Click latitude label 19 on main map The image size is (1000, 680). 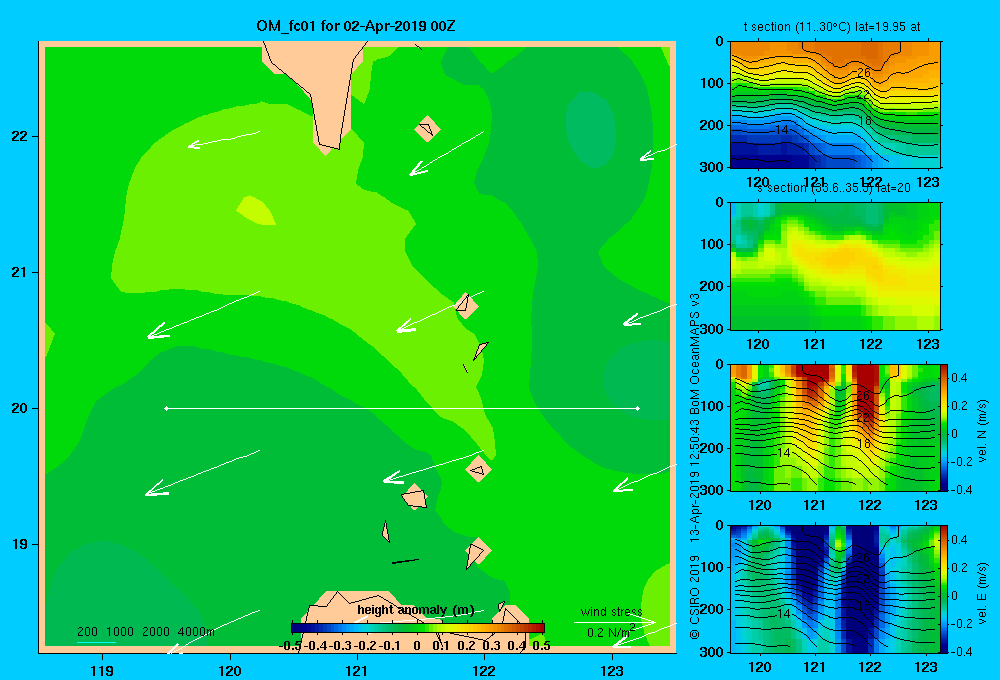20,544
